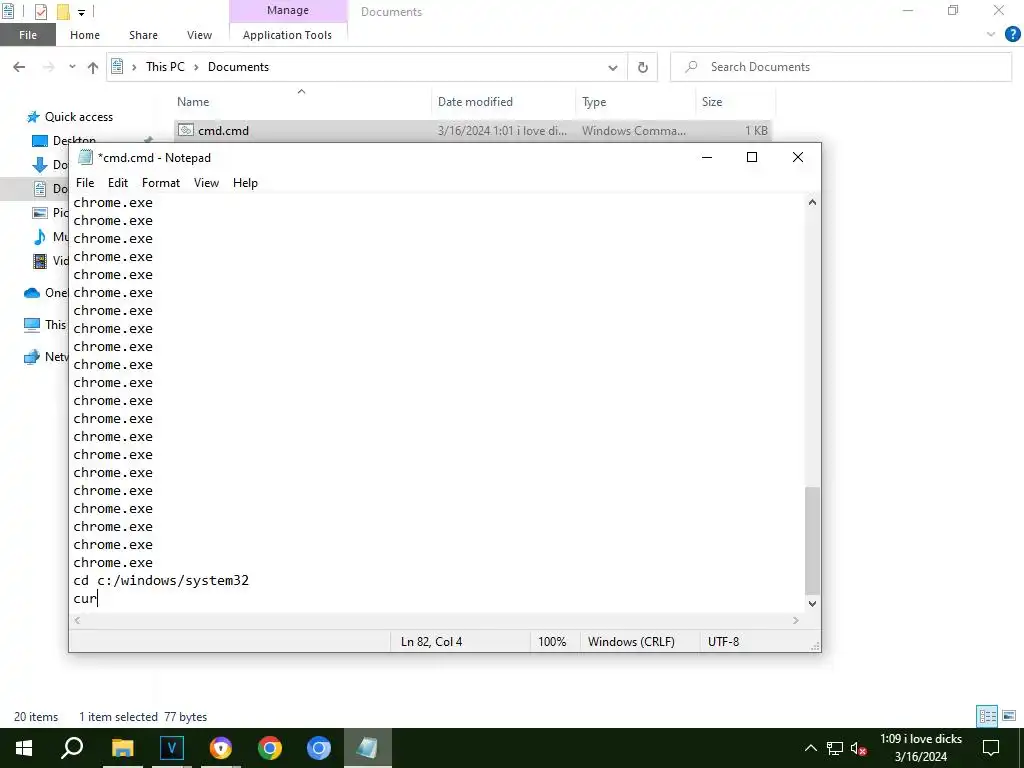The height and width of the screenshot is (768, 1024).
Task: Click Properties icon in quick access toolbar
Action: 40,11
